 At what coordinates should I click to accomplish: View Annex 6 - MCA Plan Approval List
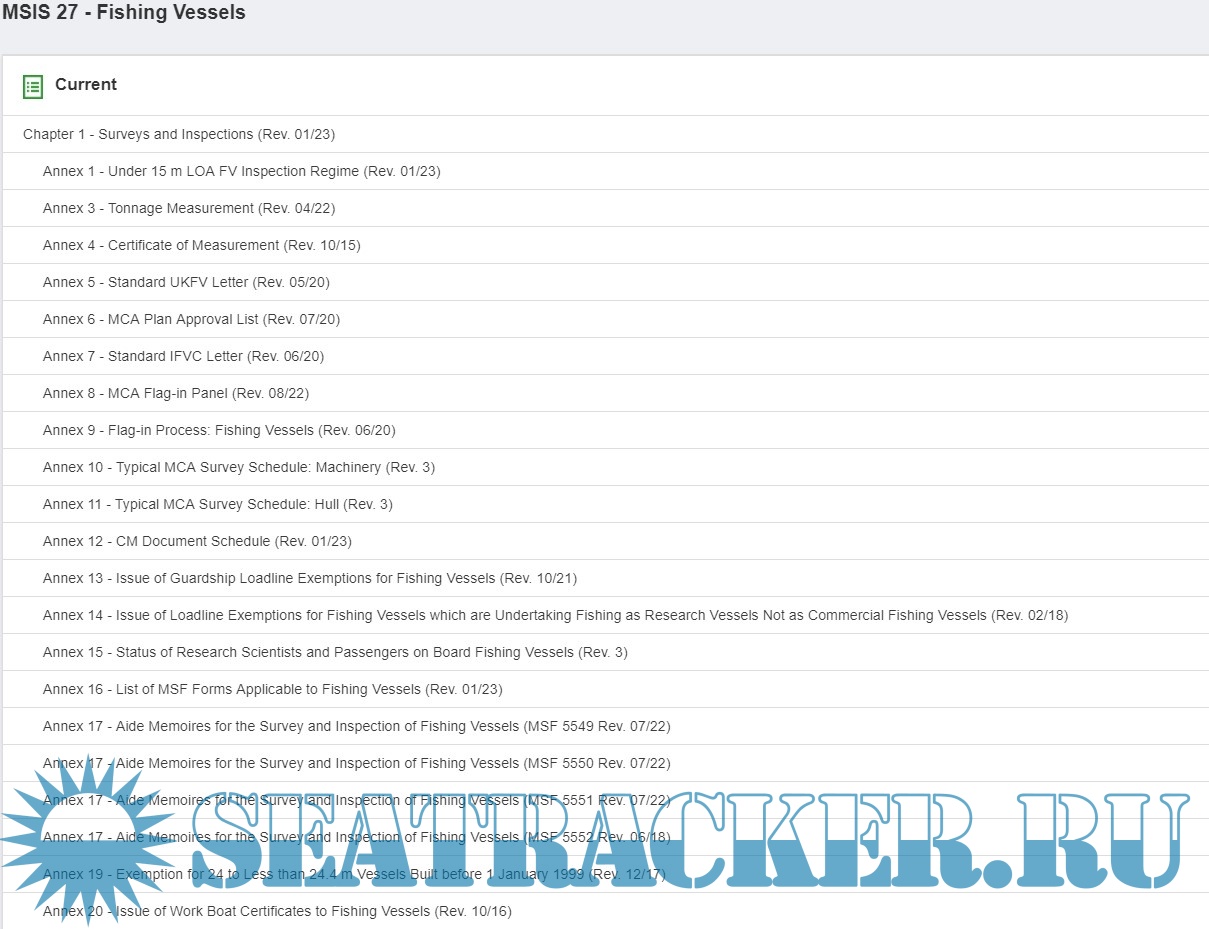click(x=191, y=319)
